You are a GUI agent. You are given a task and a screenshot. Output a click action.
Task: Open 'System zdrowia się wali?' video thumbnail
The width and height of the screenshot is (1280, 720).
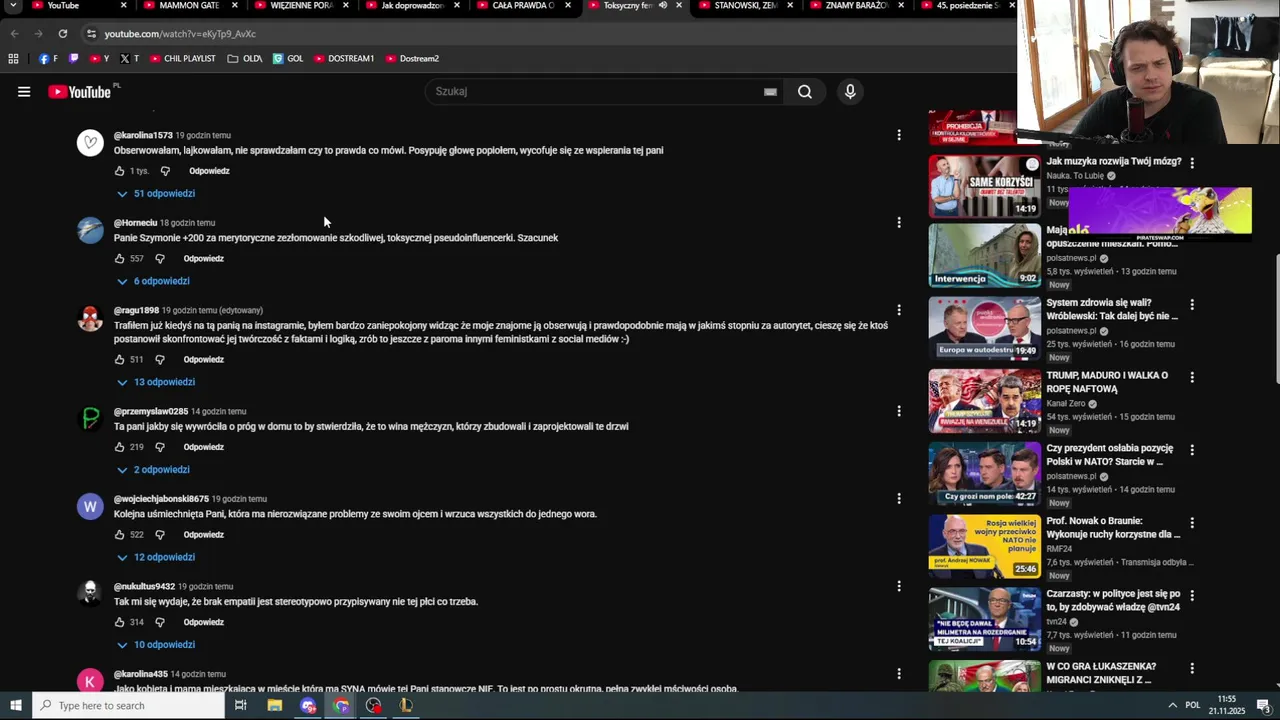pos(984,327)
